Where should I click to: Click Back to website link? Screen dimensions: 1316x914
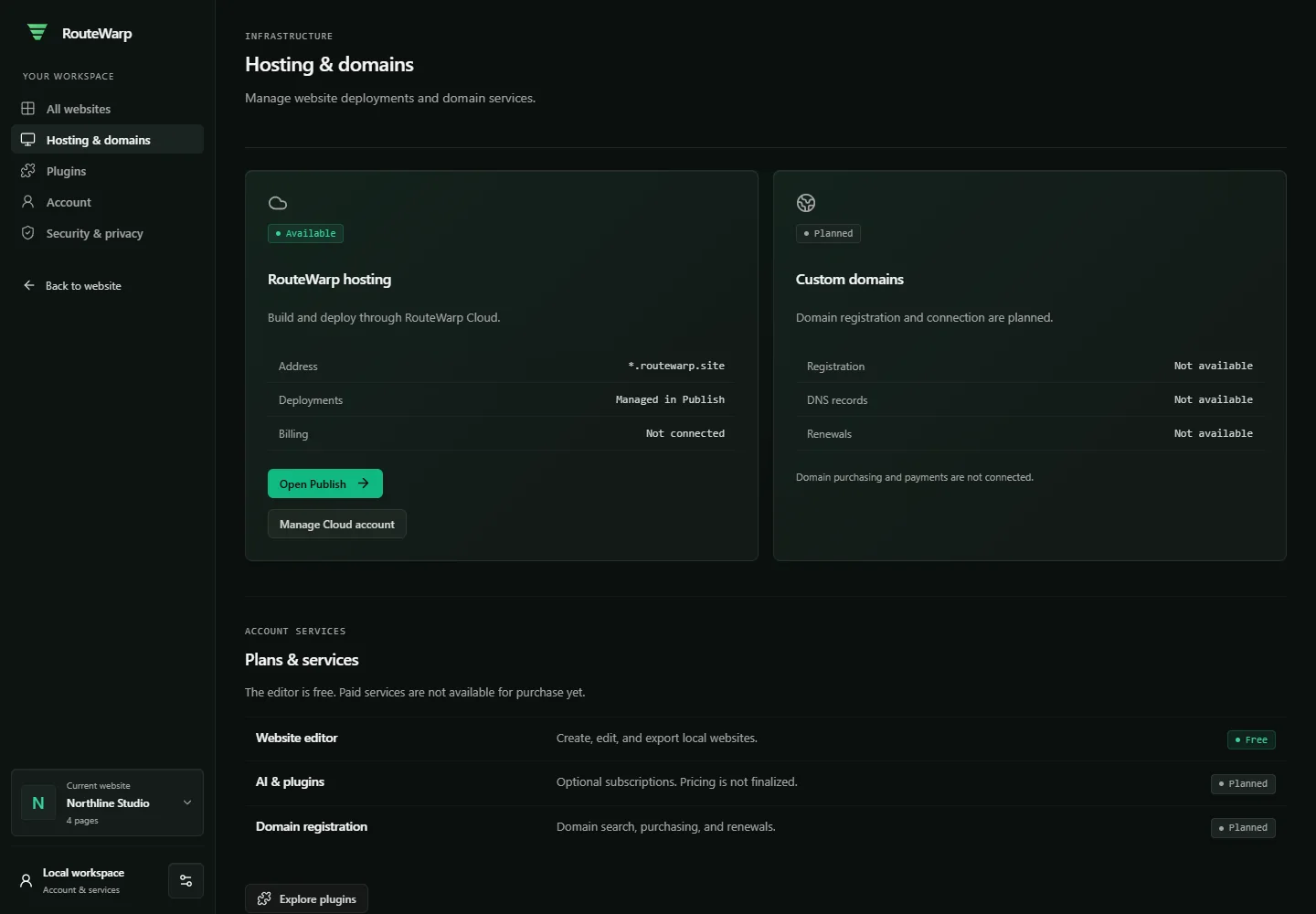tap(72, 285)
